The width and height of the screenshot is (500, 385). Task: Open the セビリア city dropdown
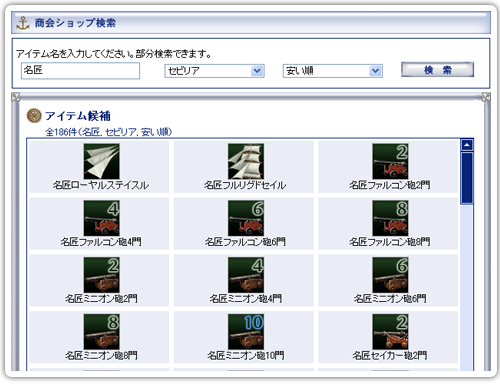214,71
